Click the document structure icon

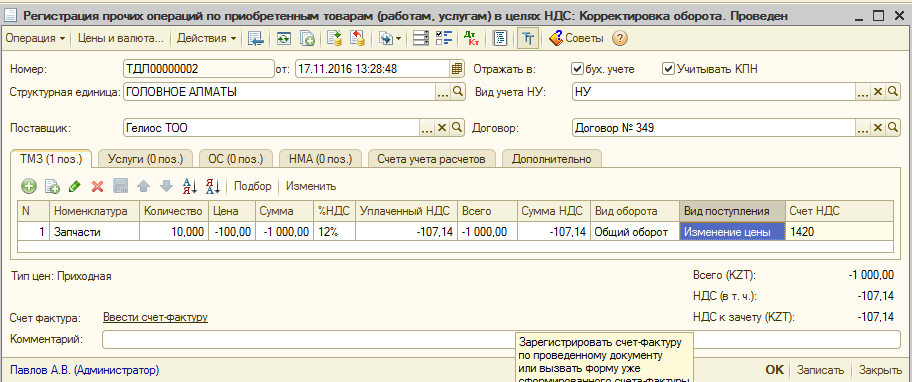coord(421,39)
